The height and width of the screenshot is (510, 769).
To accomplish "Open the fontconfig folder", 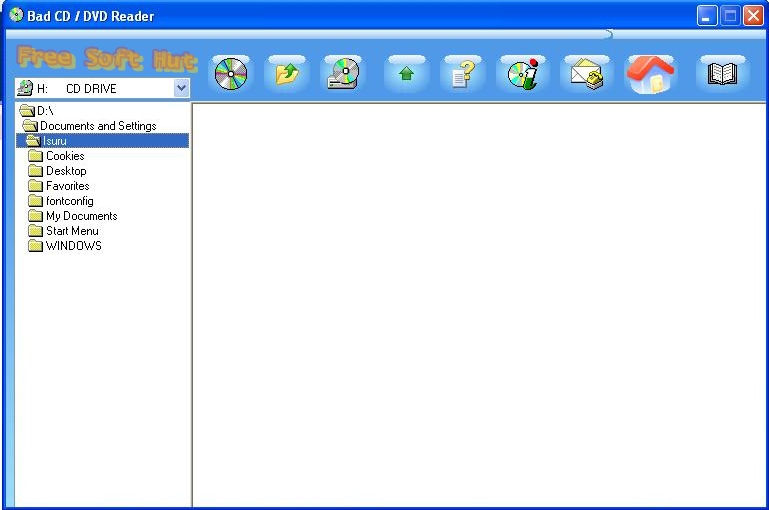I will [x=60, y=201].
